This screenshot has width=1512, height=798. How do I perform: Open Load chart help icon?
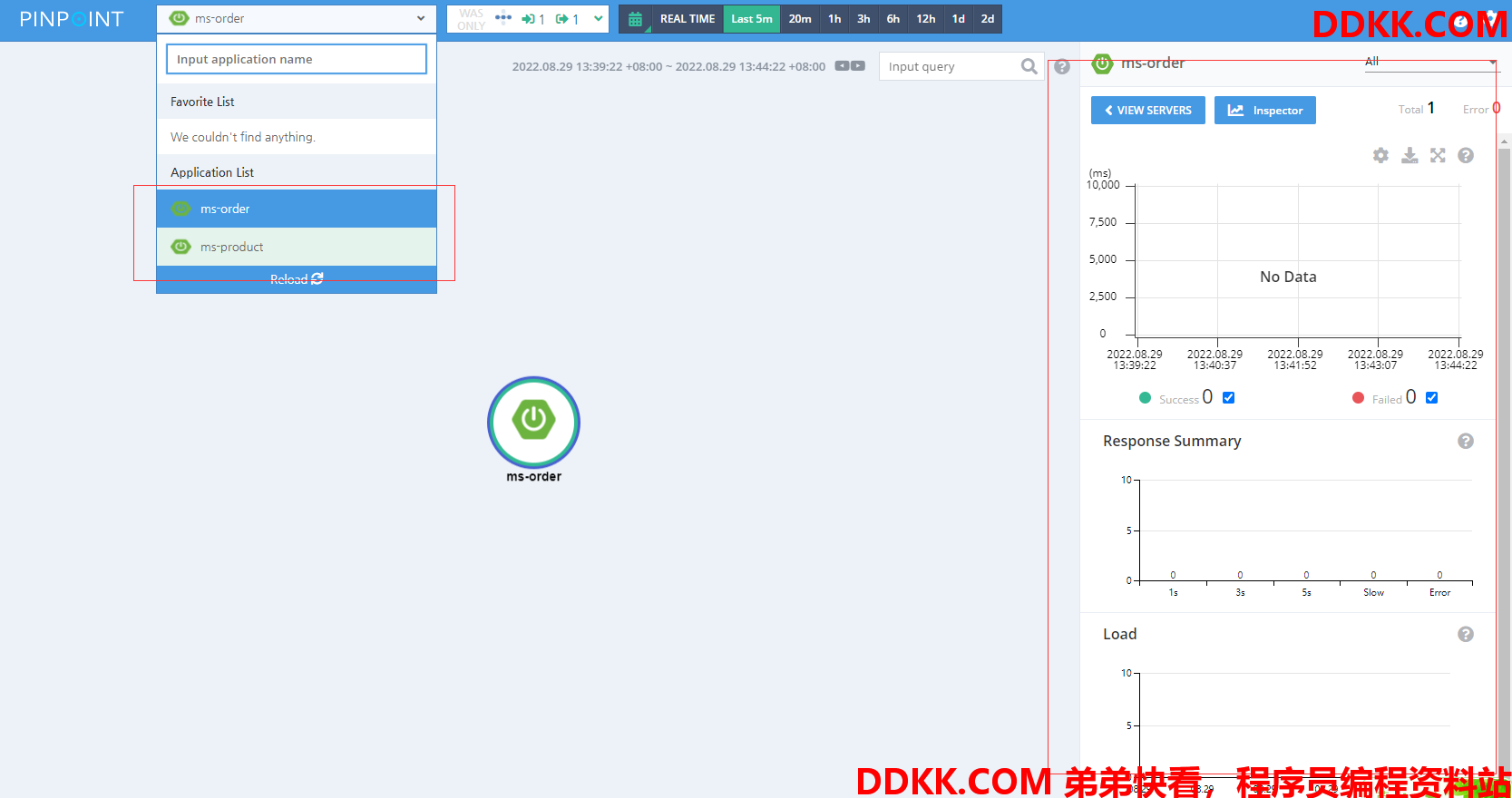[x=1466, y=634]
